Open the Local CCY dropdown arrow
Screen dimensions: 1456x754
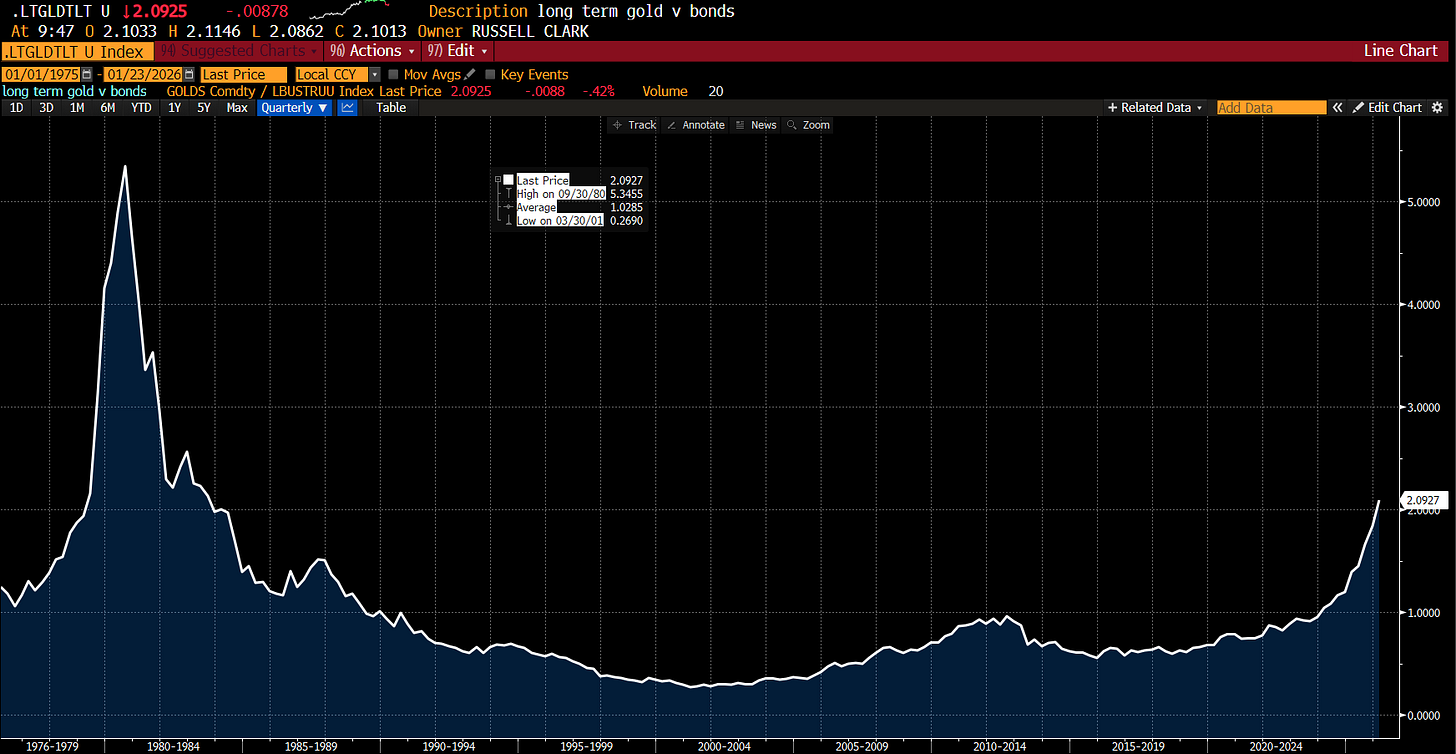(375, 75)
